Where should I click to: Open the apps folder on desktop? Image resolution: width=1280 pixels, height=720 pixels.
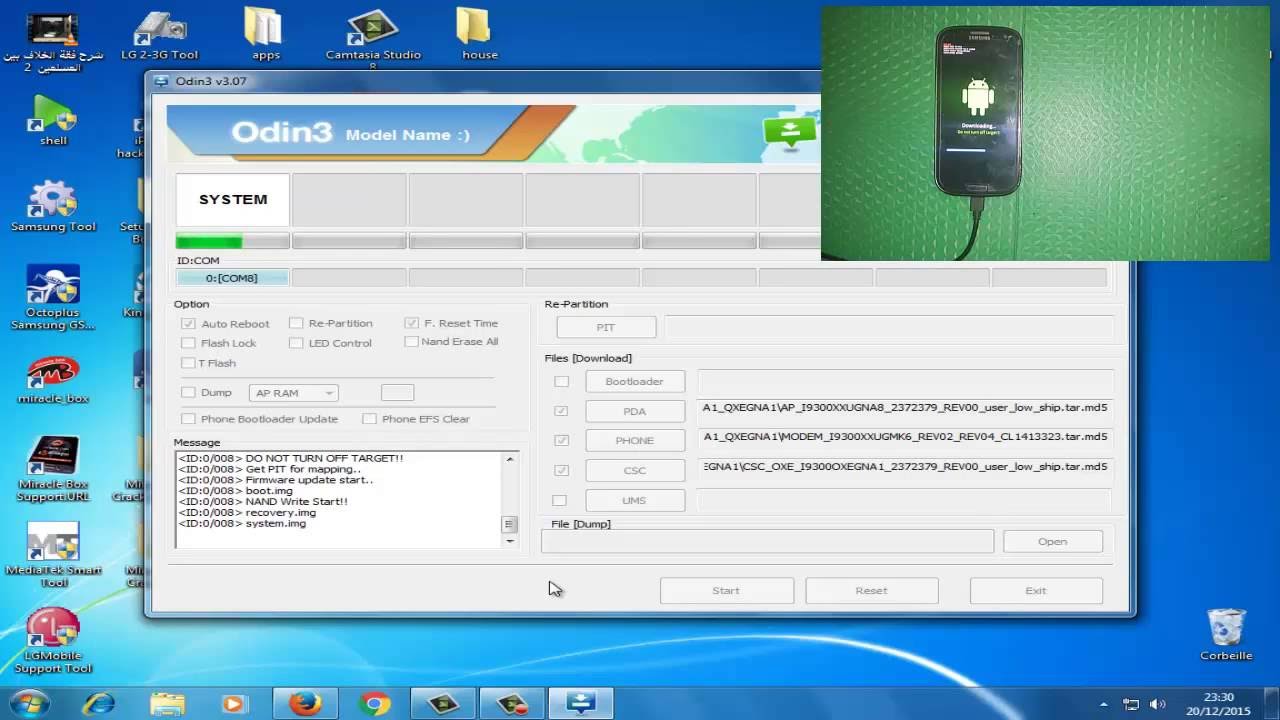click(x=265, y=36)
